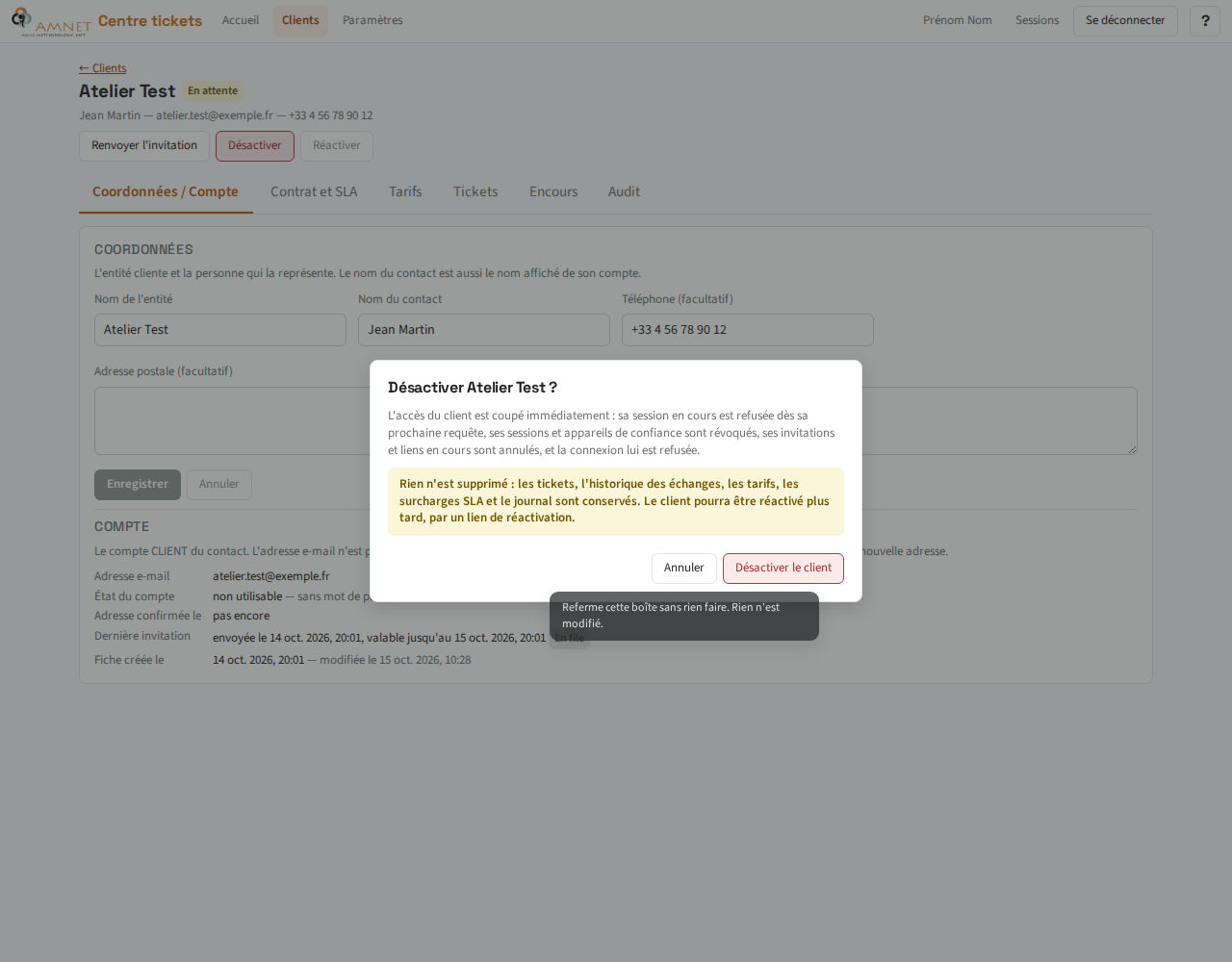Click into the Téléphone field
This screenshot has width=1232, height=962.
point(748,330)
